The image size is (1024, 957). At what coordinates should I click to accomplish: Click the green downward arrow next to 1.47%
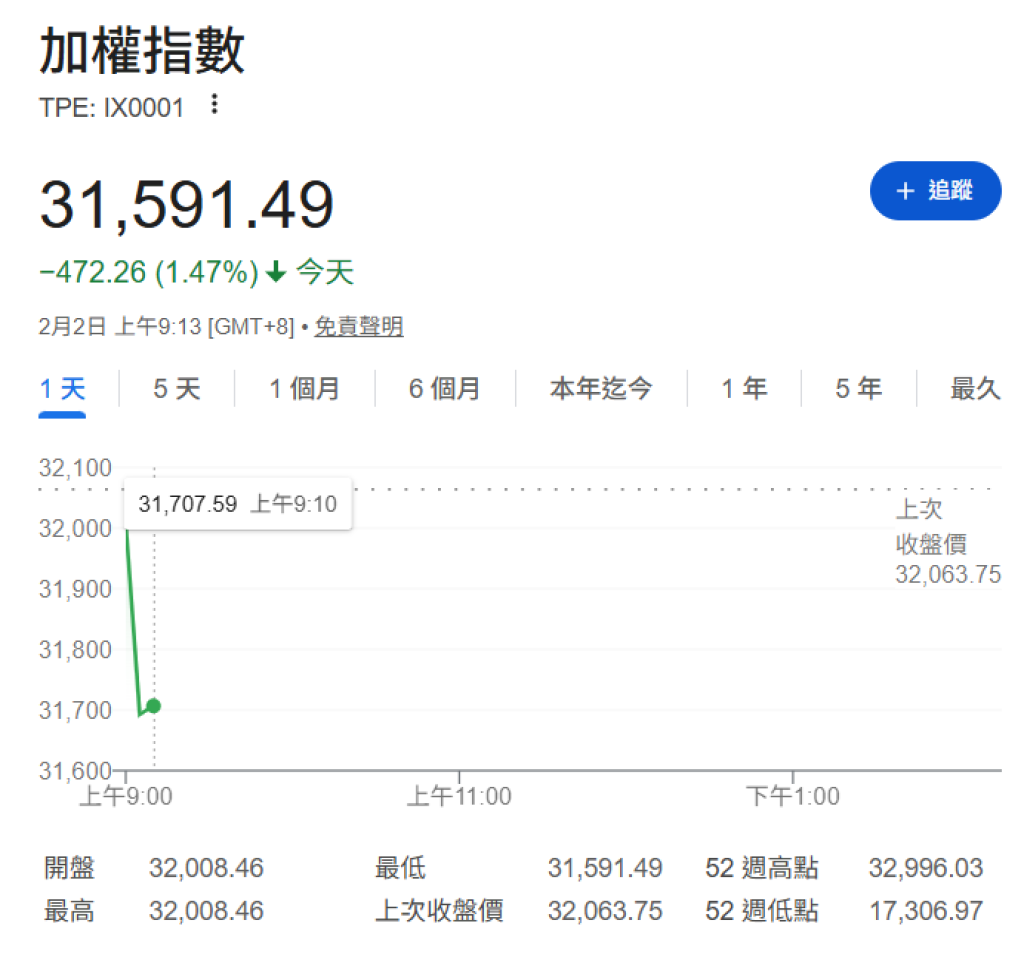click(x=276, y=271)
